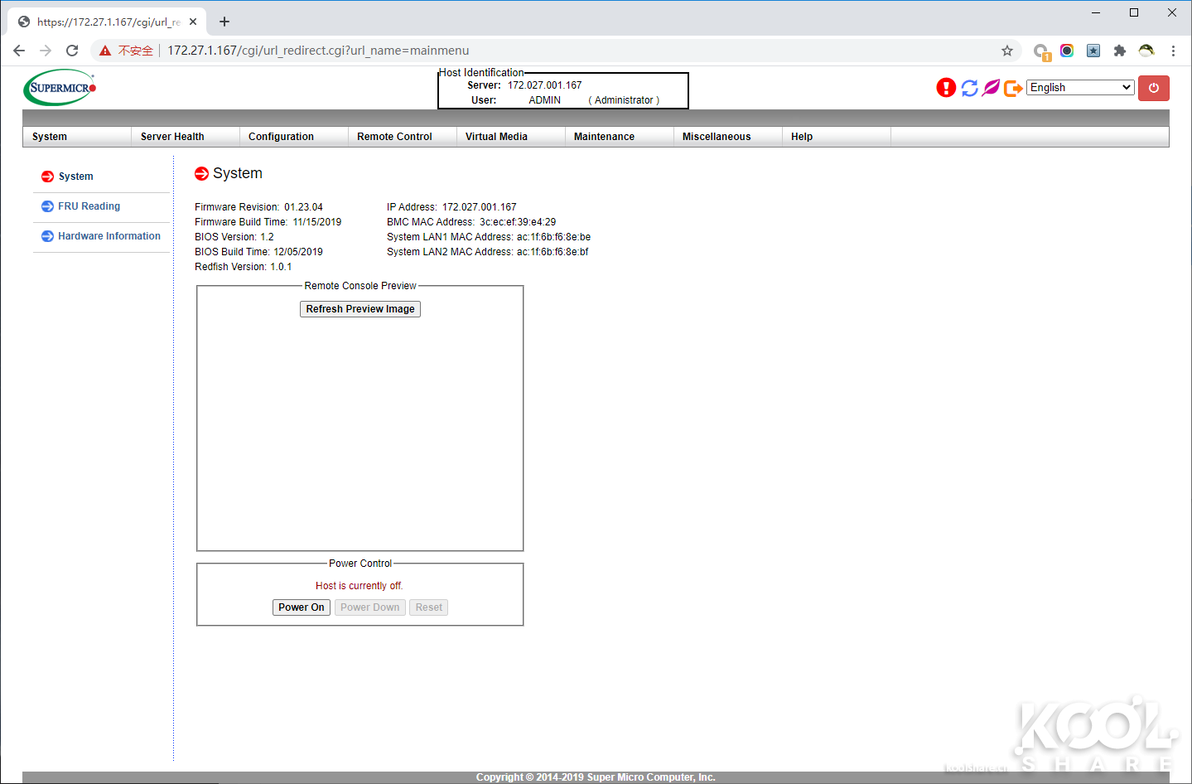Click the colorful circle extension icon
Viewport: 1192px width, 784px height.
click(x=1067, y=51)
